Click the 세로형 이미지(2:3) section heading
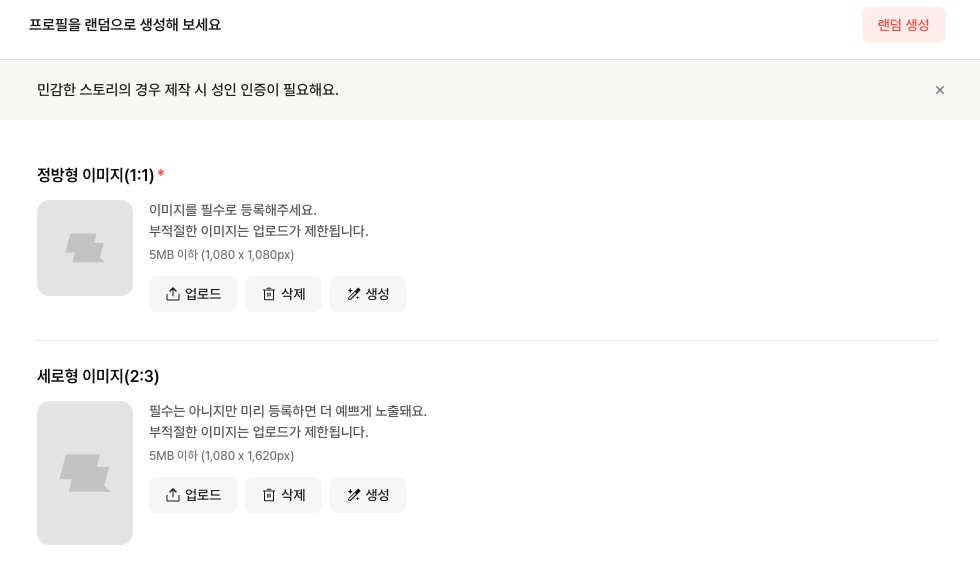Screen dimensions: 980x561 point(98,376)
